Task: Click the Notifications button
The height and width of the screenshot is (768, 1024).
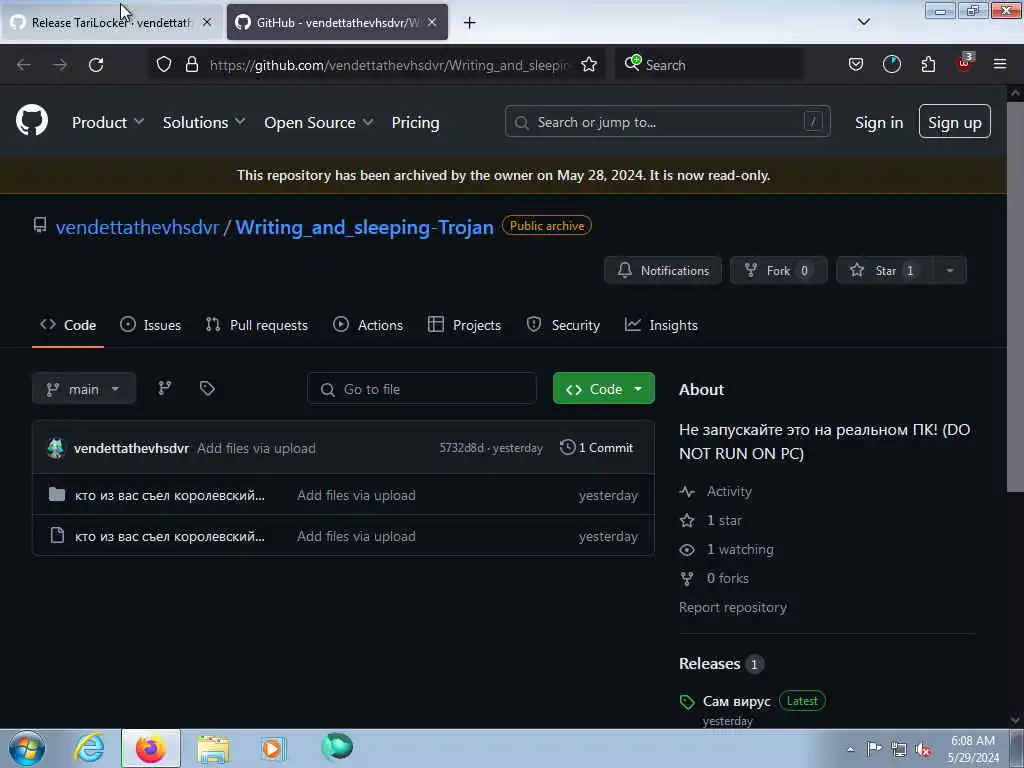Action: pos(663,270)
